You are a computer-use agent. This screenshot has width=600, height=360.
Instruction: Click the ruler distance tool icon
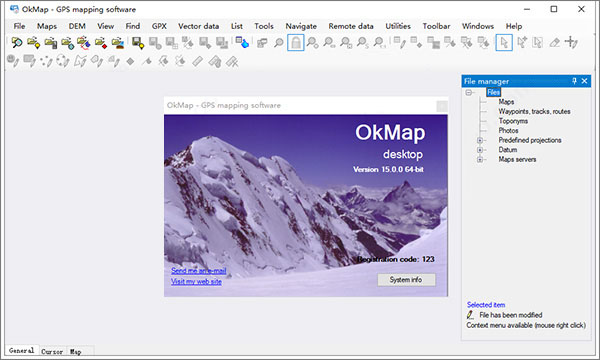(x=197, y=61)
